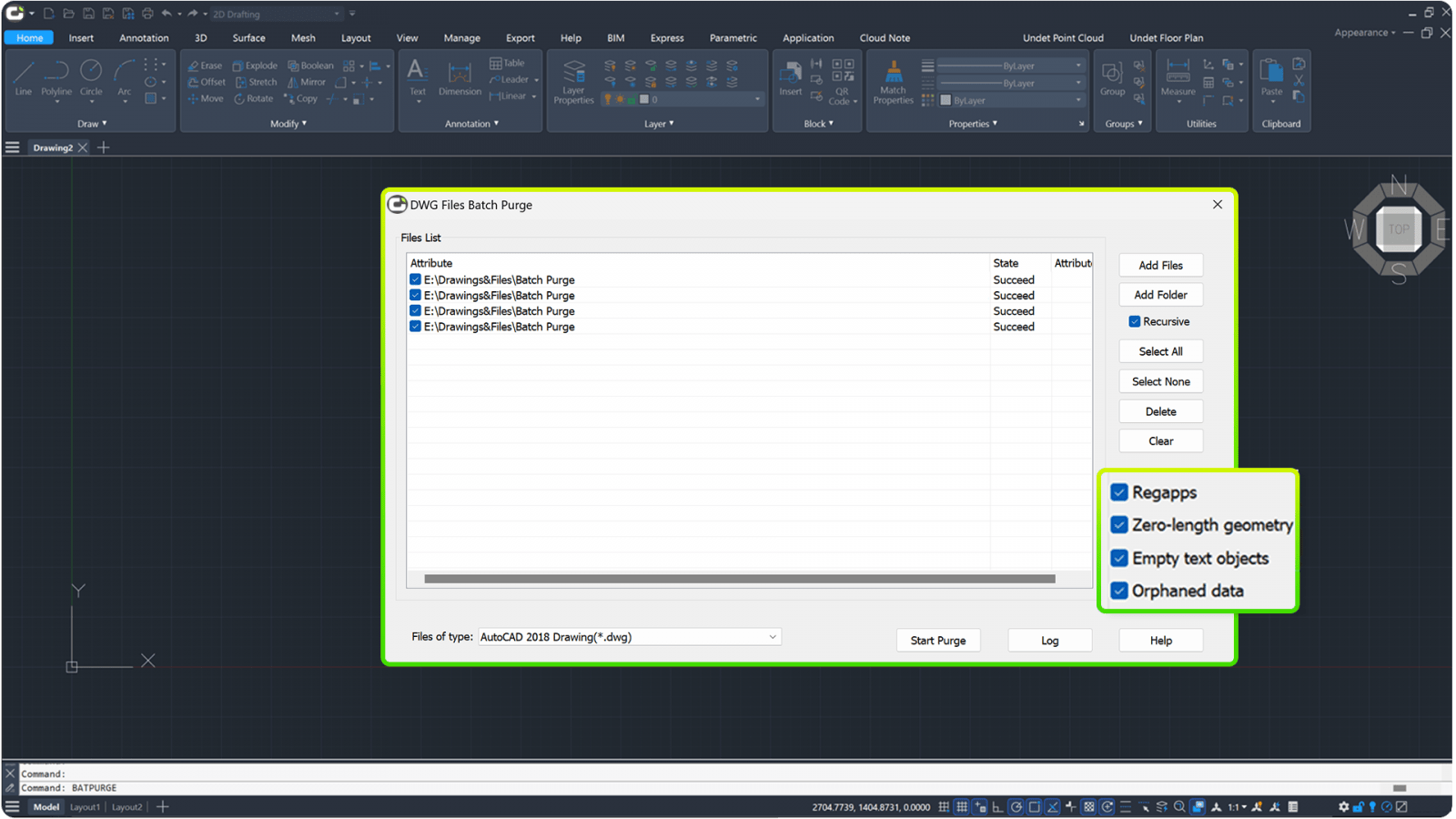
Task: Uncheck the Recursive checkbox
Action: click(1135, 321)
